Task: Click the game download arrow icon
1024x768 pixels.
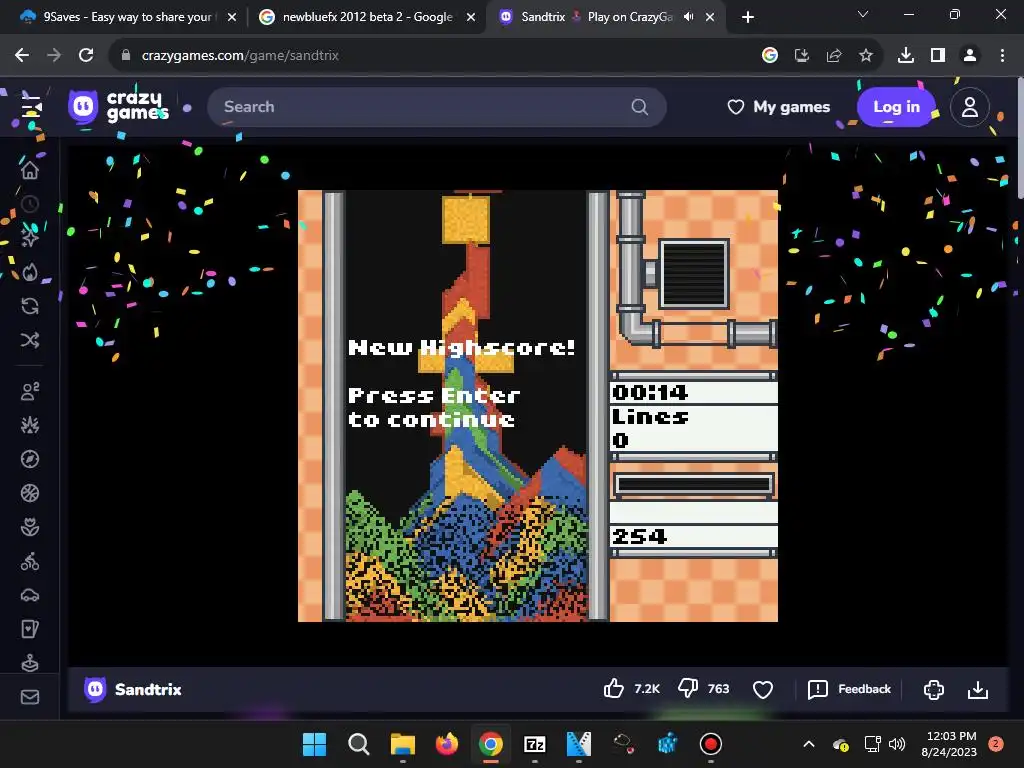Action: point(978,689)
